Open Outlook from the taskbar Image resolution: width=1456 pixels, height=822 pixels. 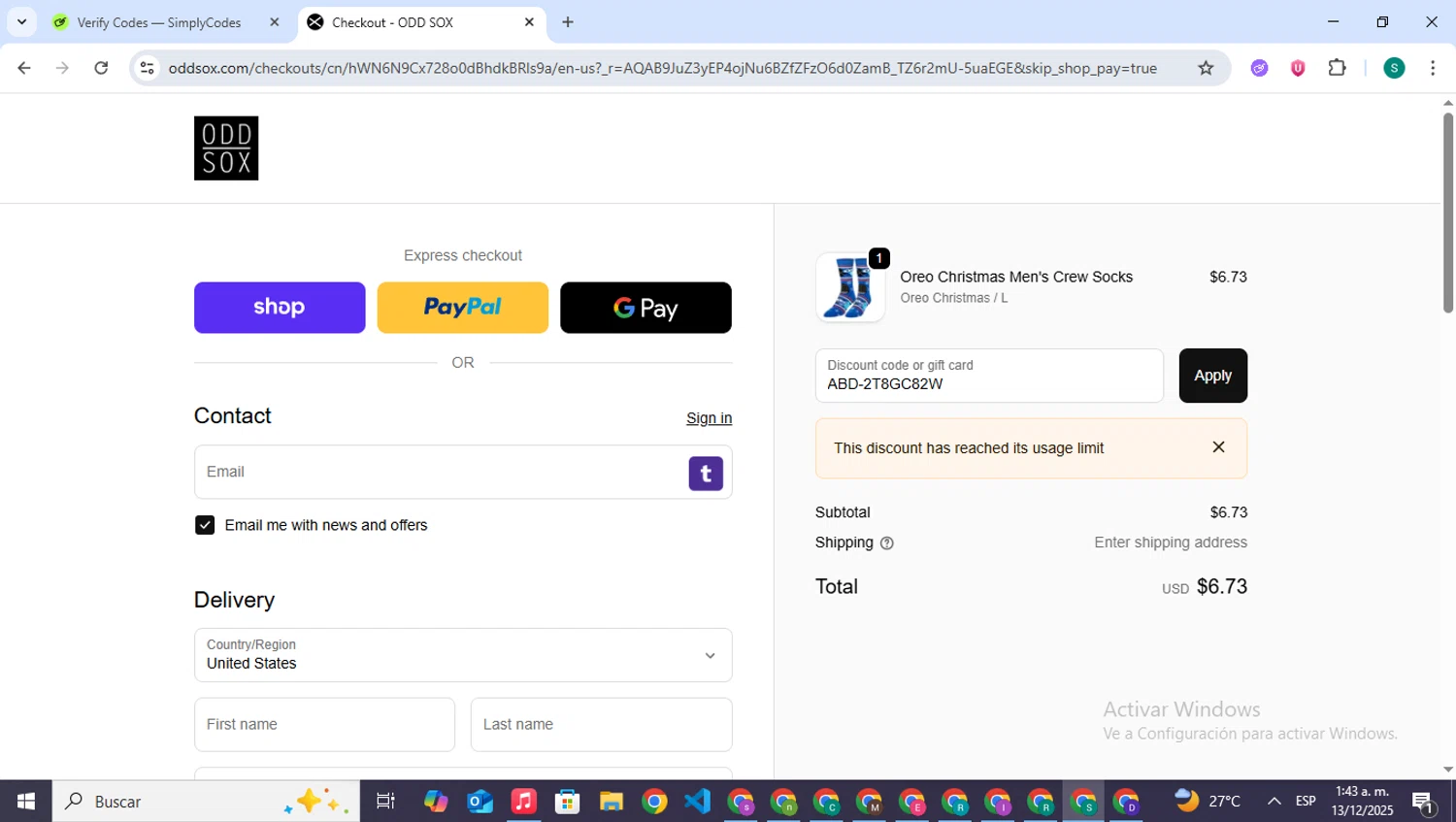click(480, 802)
